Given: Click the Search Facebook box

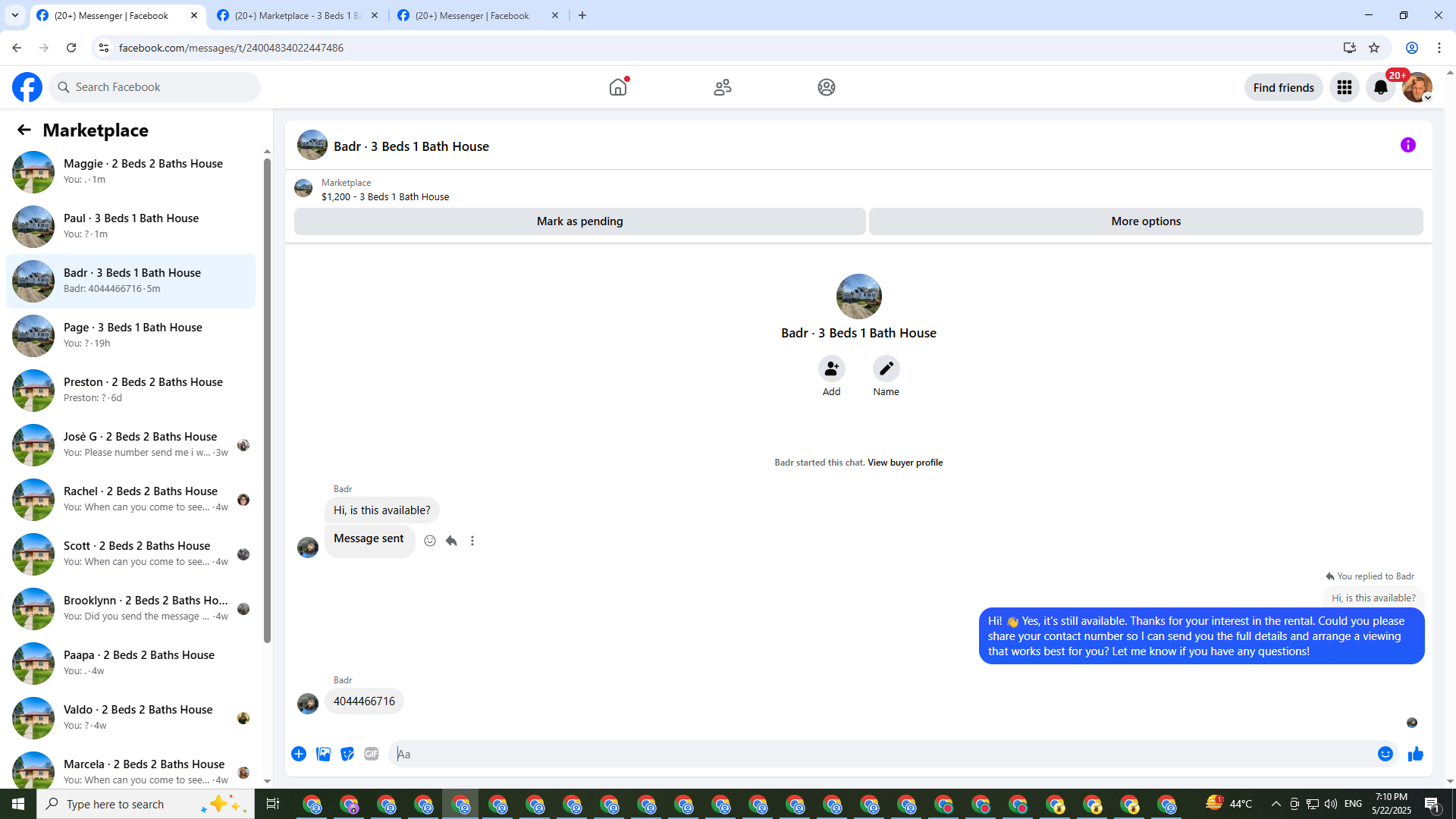Looking at the screenshot, I should pyautogui.click(x=155, y=87).
